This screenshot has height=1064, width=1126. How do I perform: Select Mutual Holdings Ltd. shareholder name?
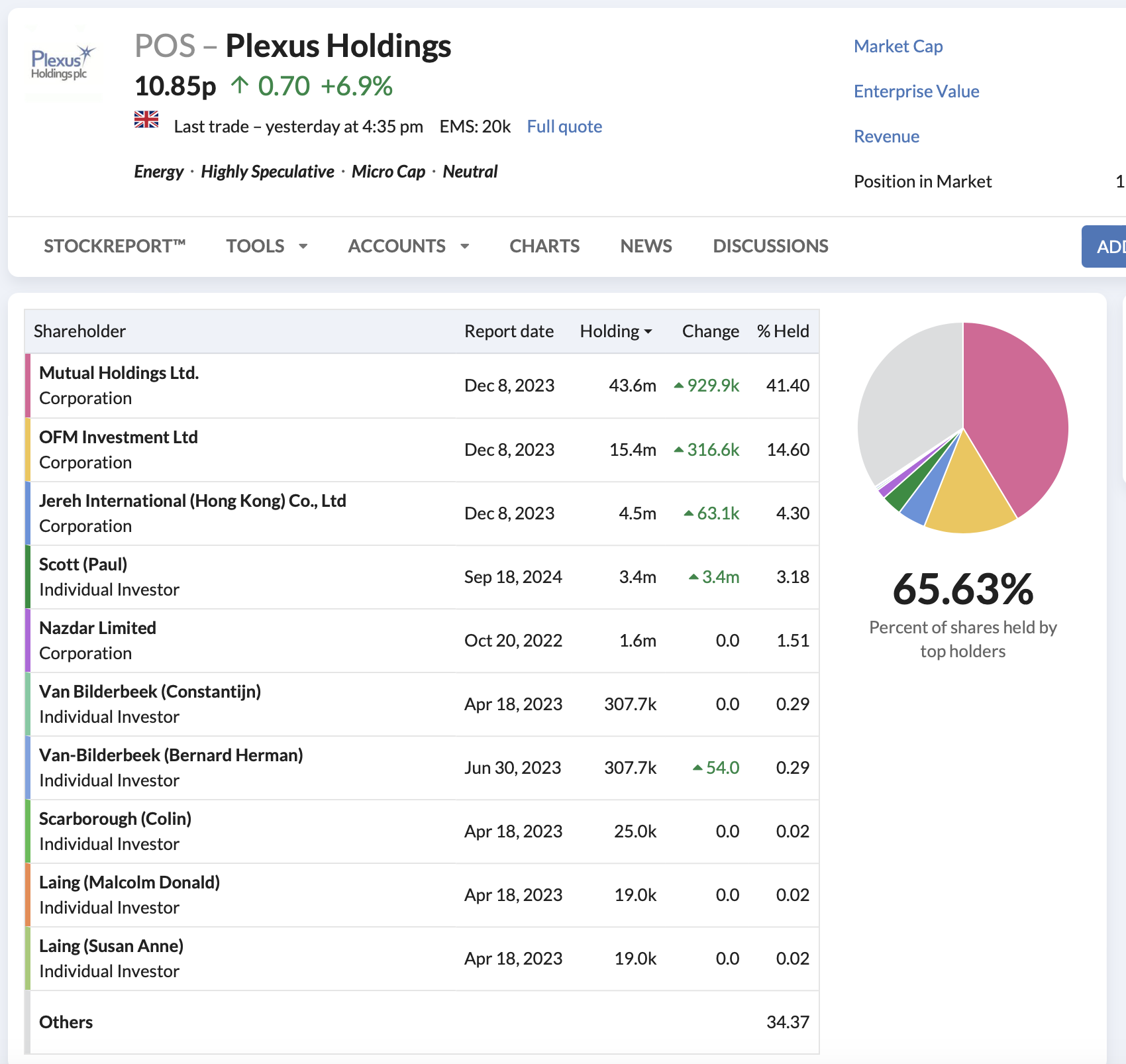pos(119,373)
